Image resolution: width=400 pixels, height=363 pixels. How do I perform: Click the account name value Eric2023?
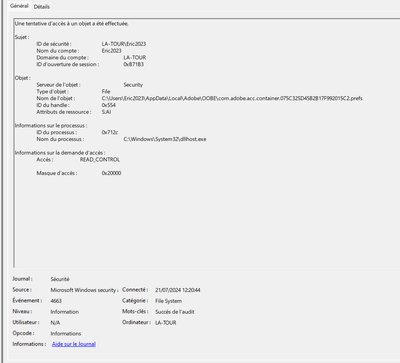coord(111,51)
